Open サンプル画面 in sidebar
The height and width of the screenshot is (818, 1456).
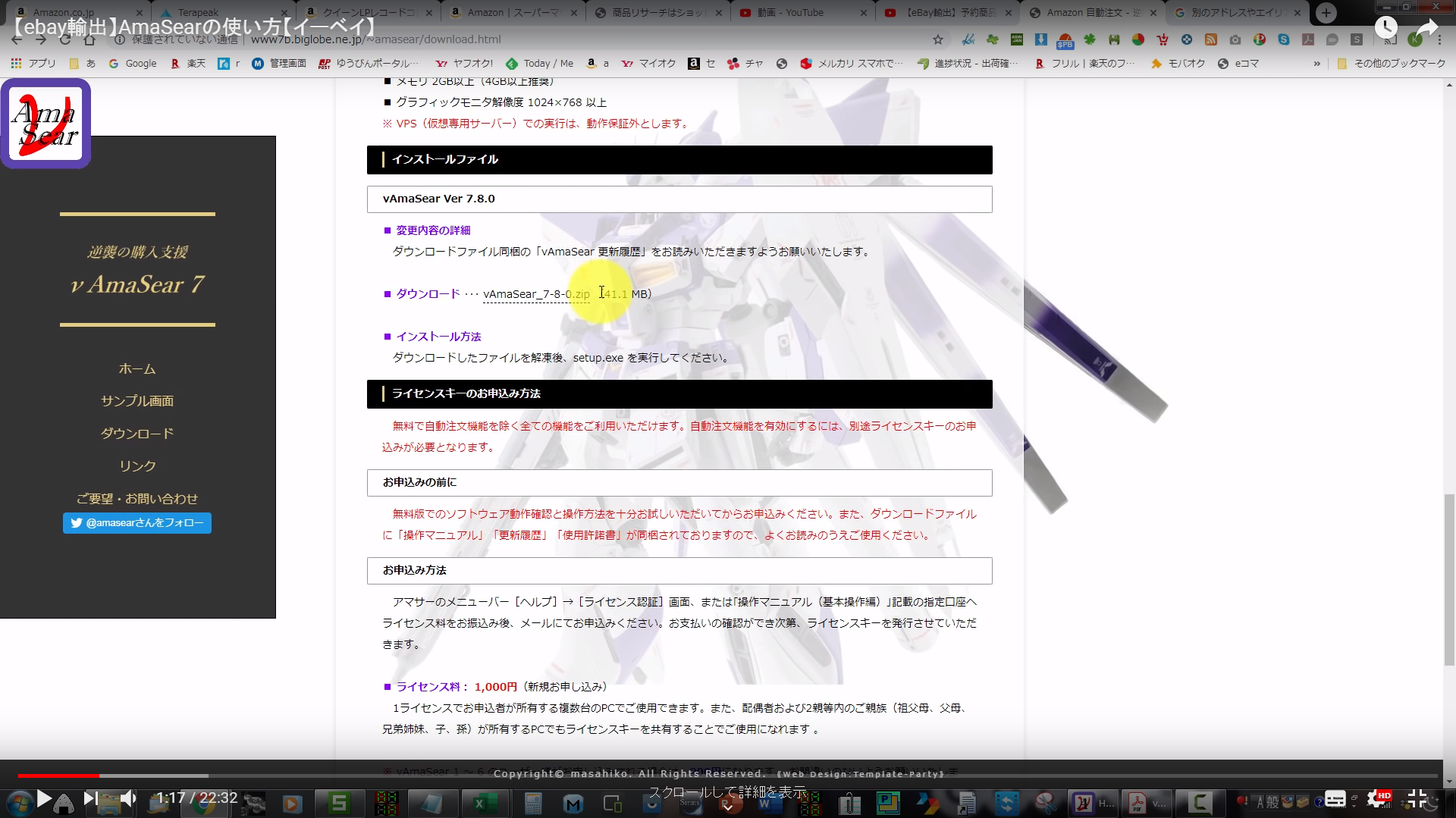(x=137, y=401)
